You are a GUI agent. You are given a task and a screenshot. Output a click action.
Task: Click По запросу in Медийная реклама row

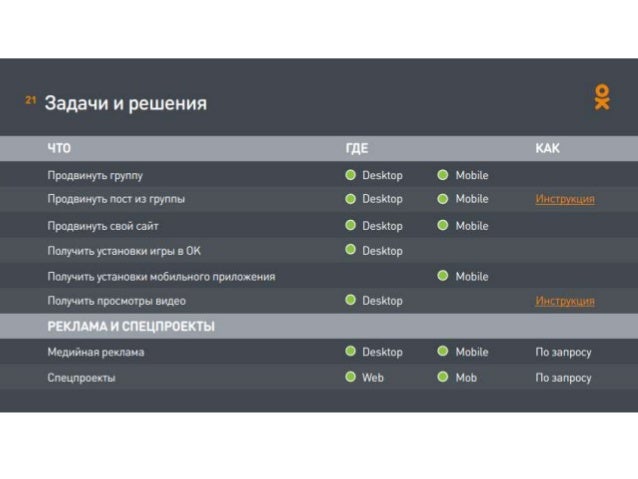tap(563, 352)
